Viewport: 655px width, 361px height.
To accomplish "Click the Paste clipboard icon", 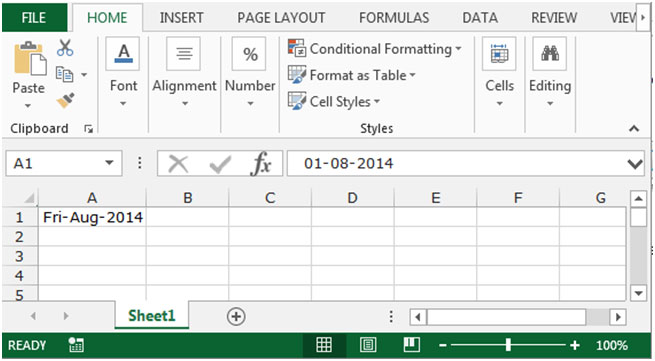I will [x=30, y=58].
